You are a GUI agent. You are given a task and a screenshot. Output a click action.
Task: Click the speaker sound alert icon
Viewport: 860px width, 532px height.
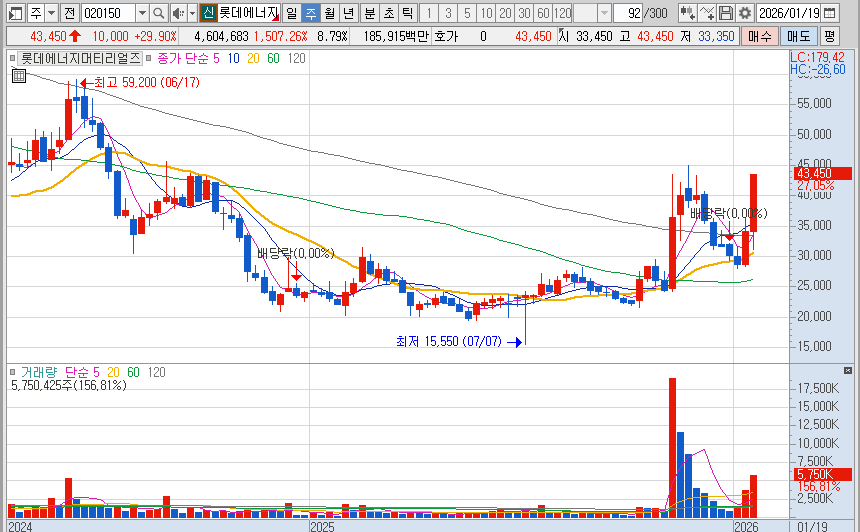pyautogui.click(x=178, y=13)
